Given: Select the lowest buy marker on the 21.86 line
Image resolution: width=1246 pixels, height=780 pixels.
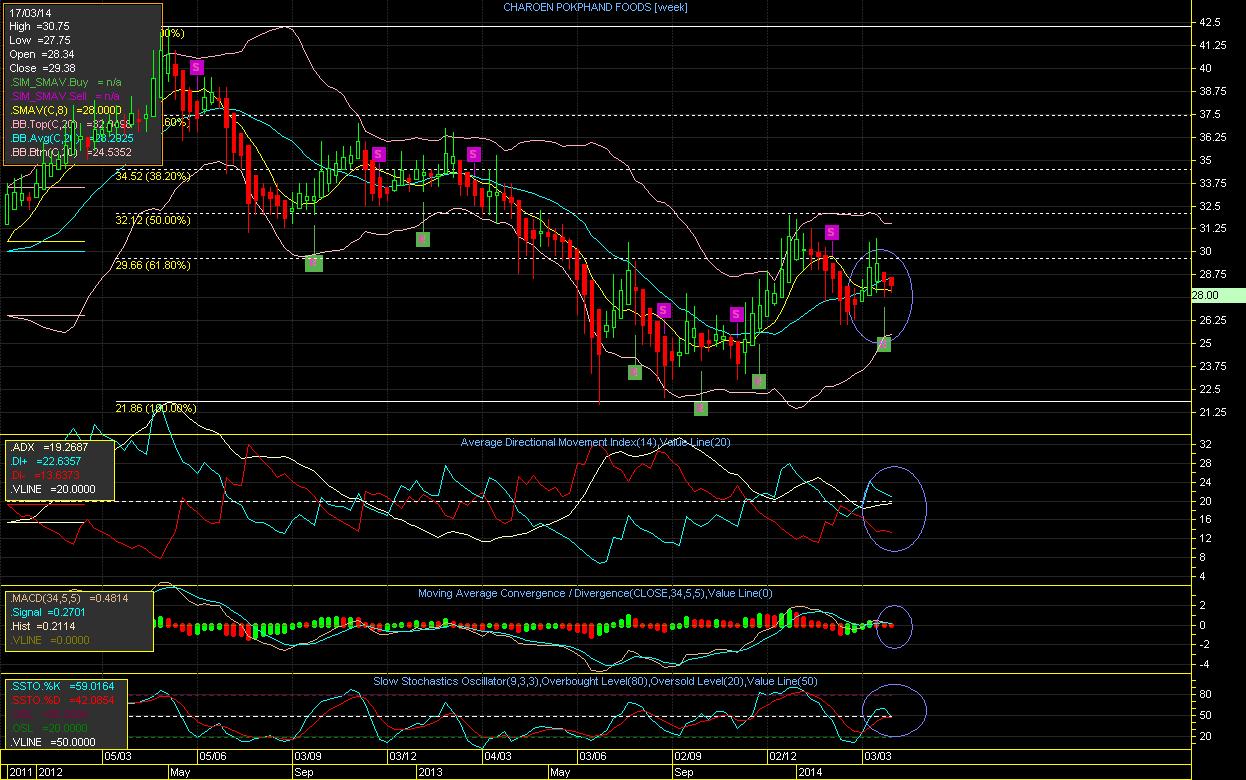Looking at the screenshot, I should (701, 408).
